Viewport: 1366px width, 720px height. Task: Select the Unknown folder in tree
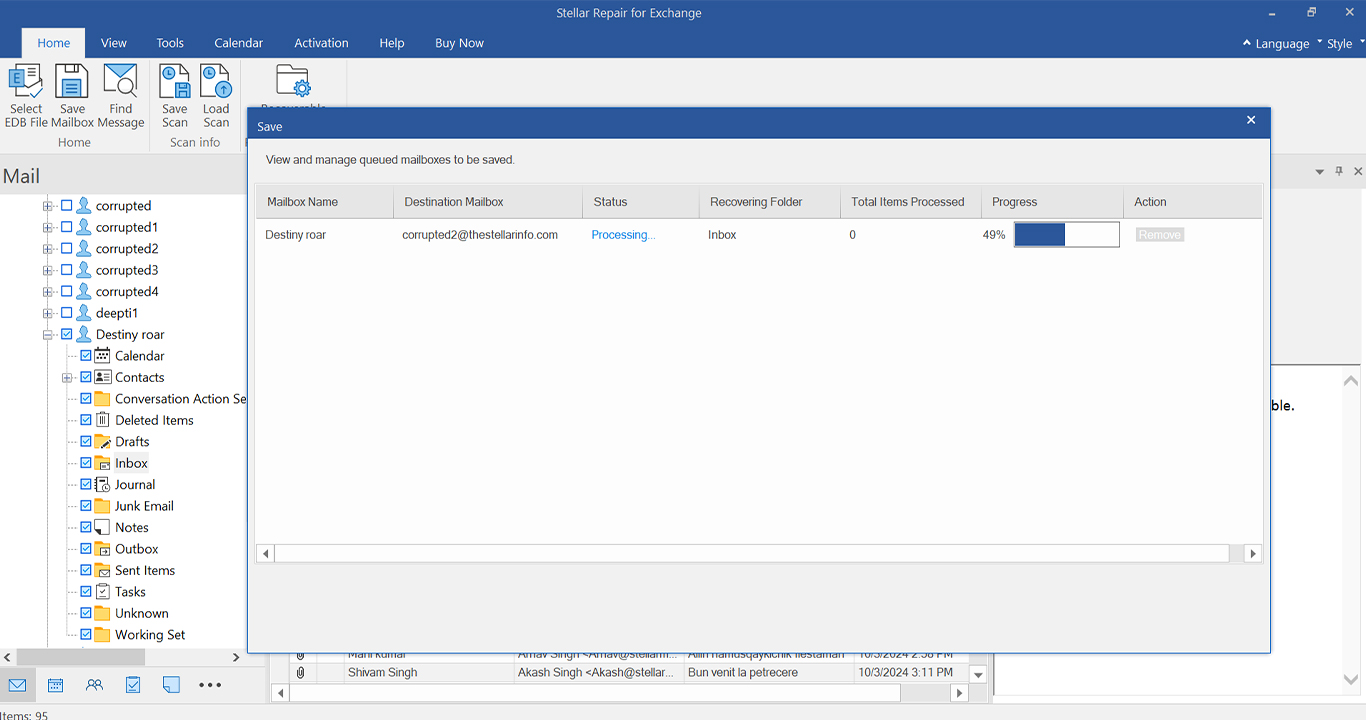coord(141,613)
